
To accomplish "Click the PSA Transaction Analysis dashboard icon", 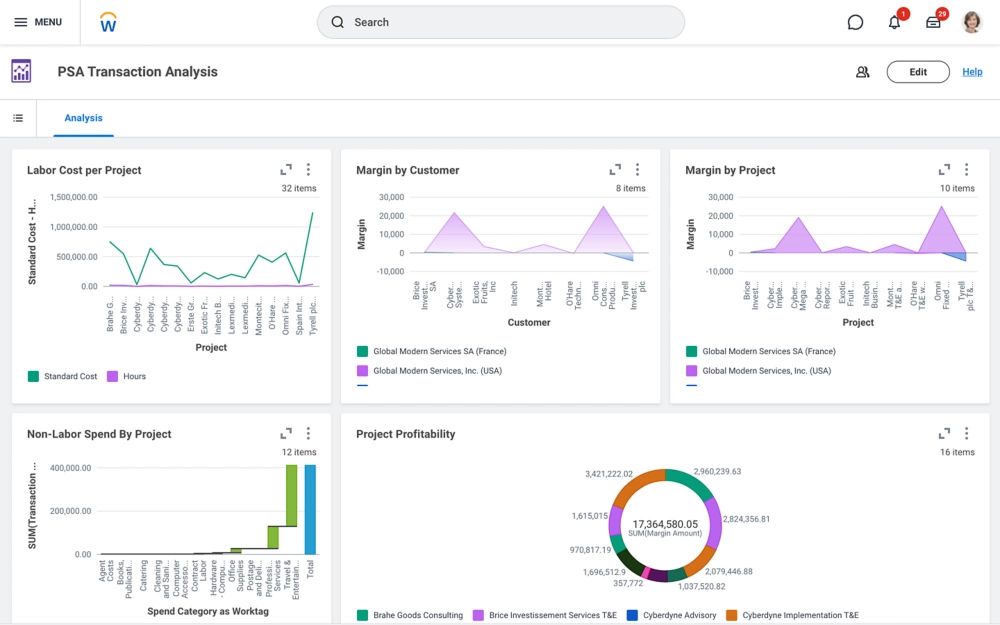I will click(21, 71).
